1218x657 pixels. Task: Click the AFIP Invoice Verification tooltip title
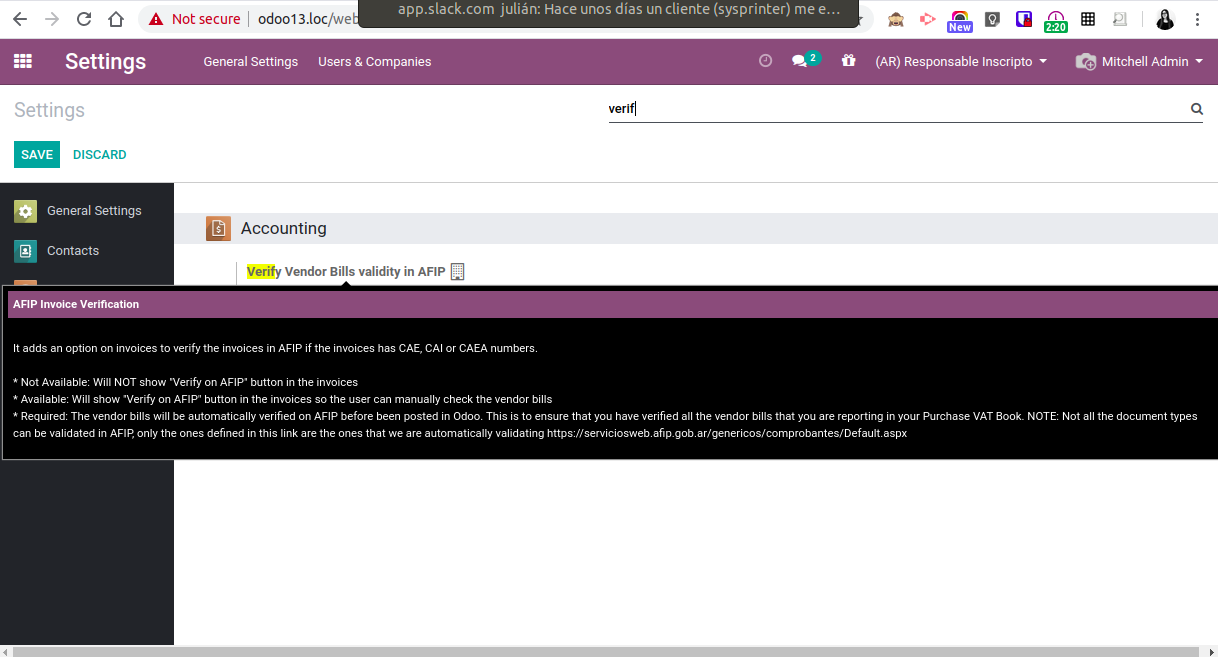[76, 304]
